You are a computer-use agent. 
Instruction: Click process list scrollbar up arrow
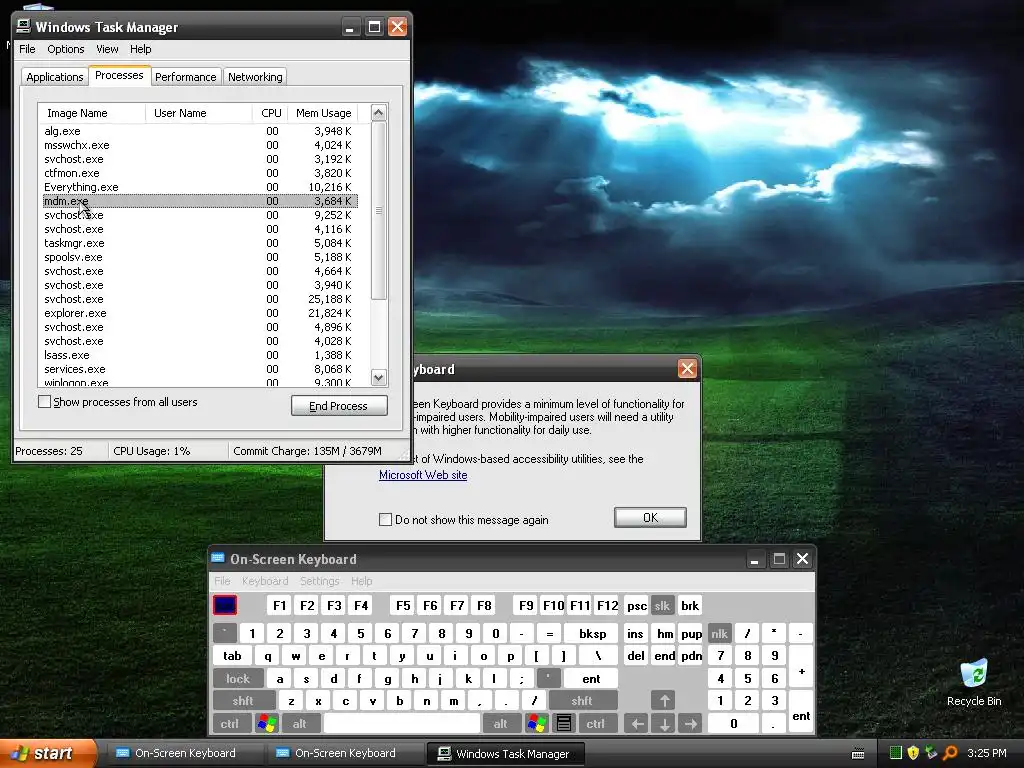[379, 112]
